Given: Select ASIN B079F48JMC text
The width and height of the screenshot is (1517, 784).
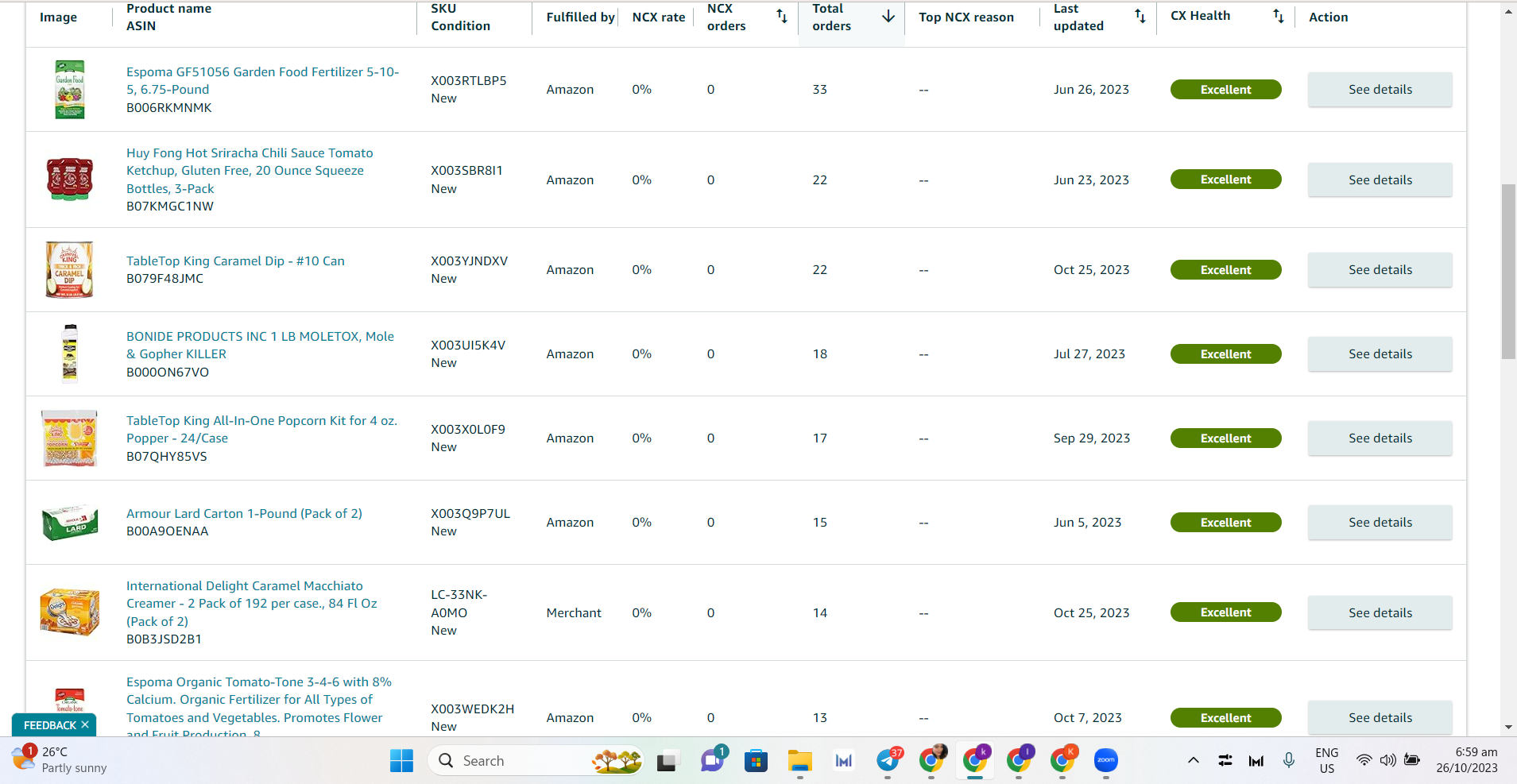Looking at the screenshot, I should 164,279.
